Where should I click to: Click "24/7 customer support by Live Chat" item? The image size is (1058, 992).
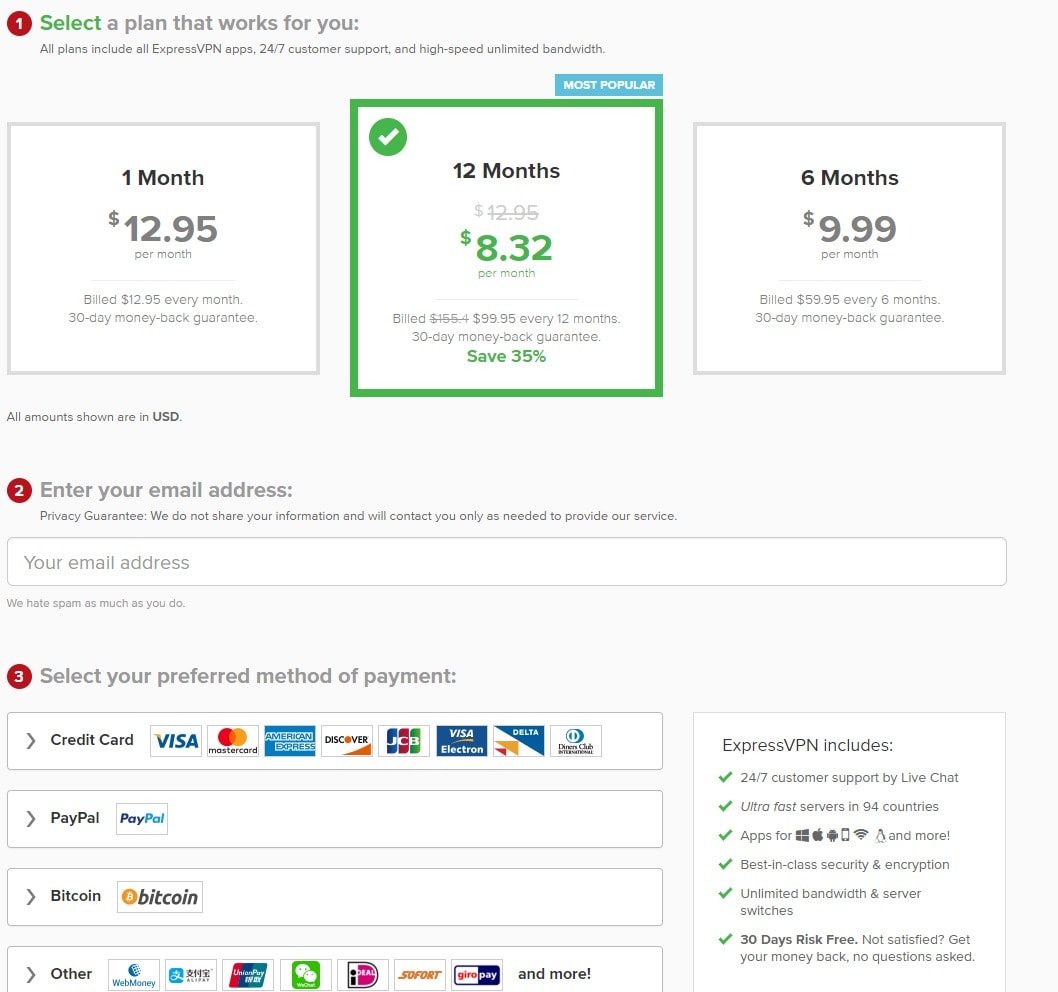tap(849, 777)
